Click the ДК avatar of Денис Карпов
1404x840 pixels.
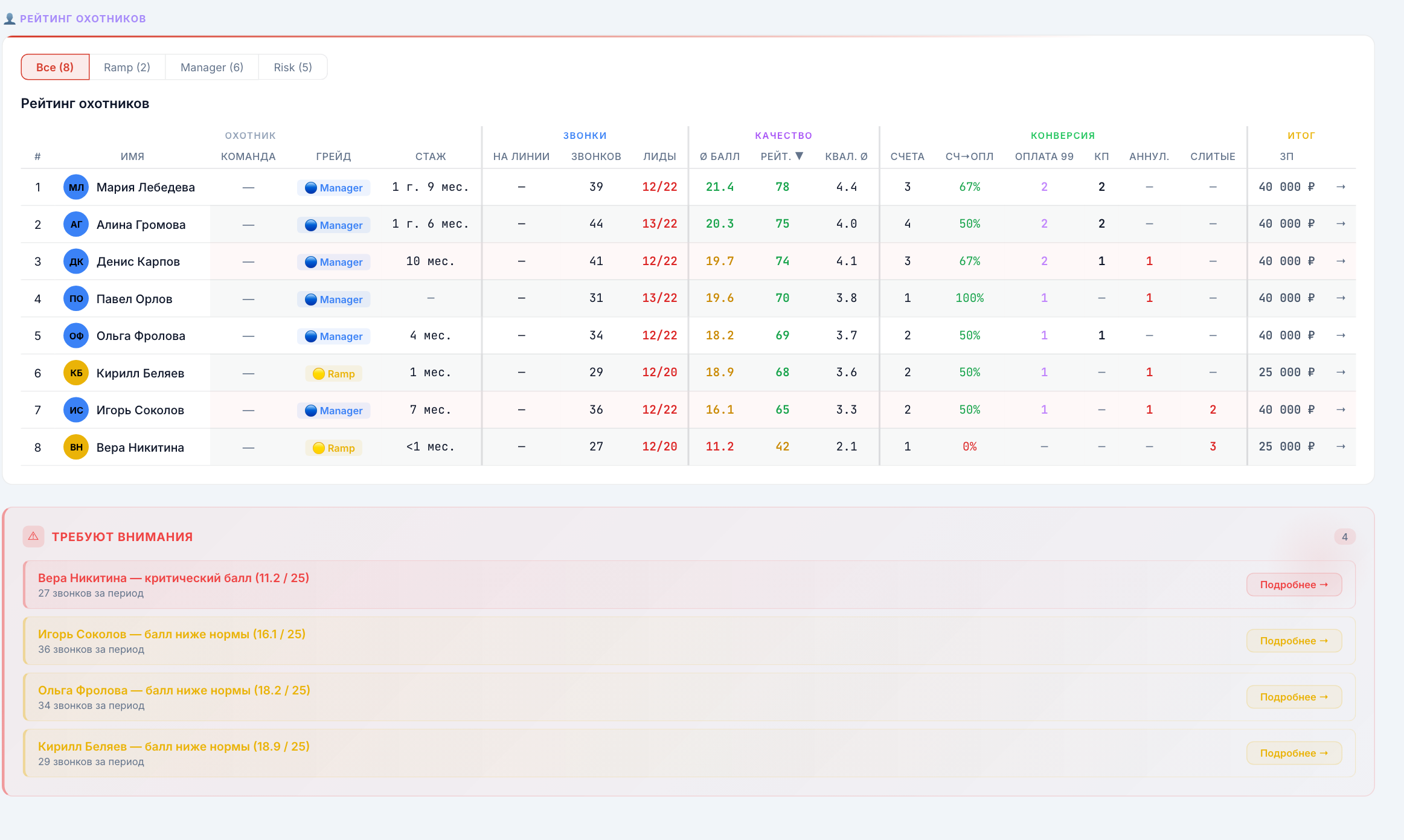point(76,261)
